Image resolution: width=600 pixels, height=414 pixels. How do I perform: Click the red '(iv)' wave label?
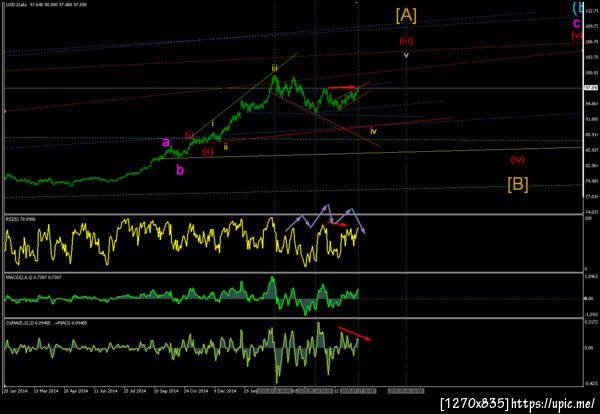coord(517,160)
